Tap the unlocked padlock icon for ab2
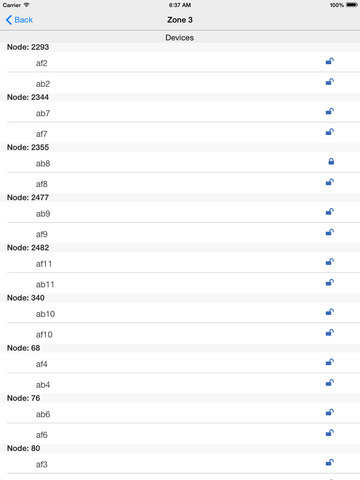The width and height of the screenshot is (360, 480). click(x=330, y=82)
